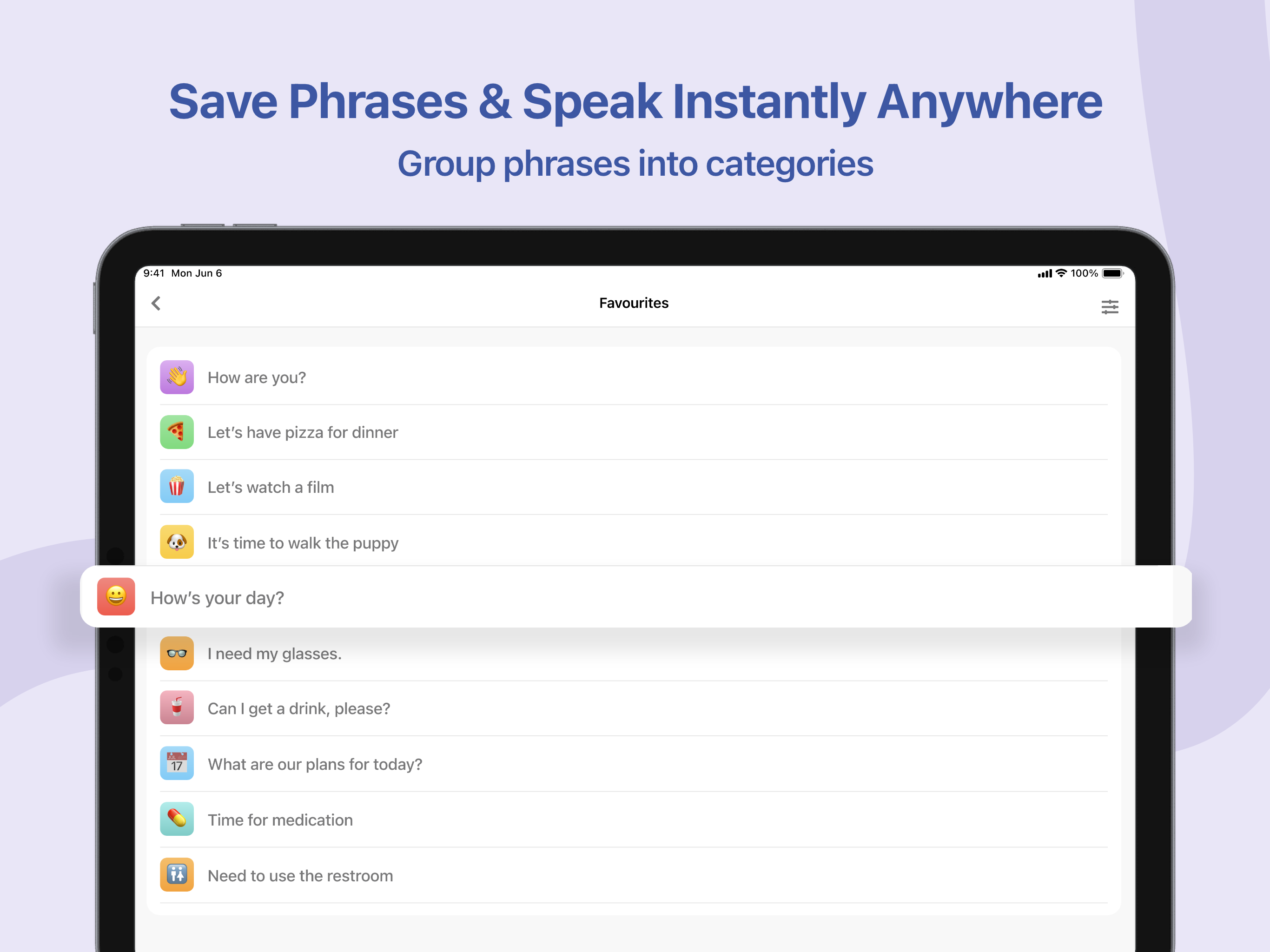Tap the pill emoji icon
The width and height of the screenshot is (1270, 952).
click(x=177, y=819)
